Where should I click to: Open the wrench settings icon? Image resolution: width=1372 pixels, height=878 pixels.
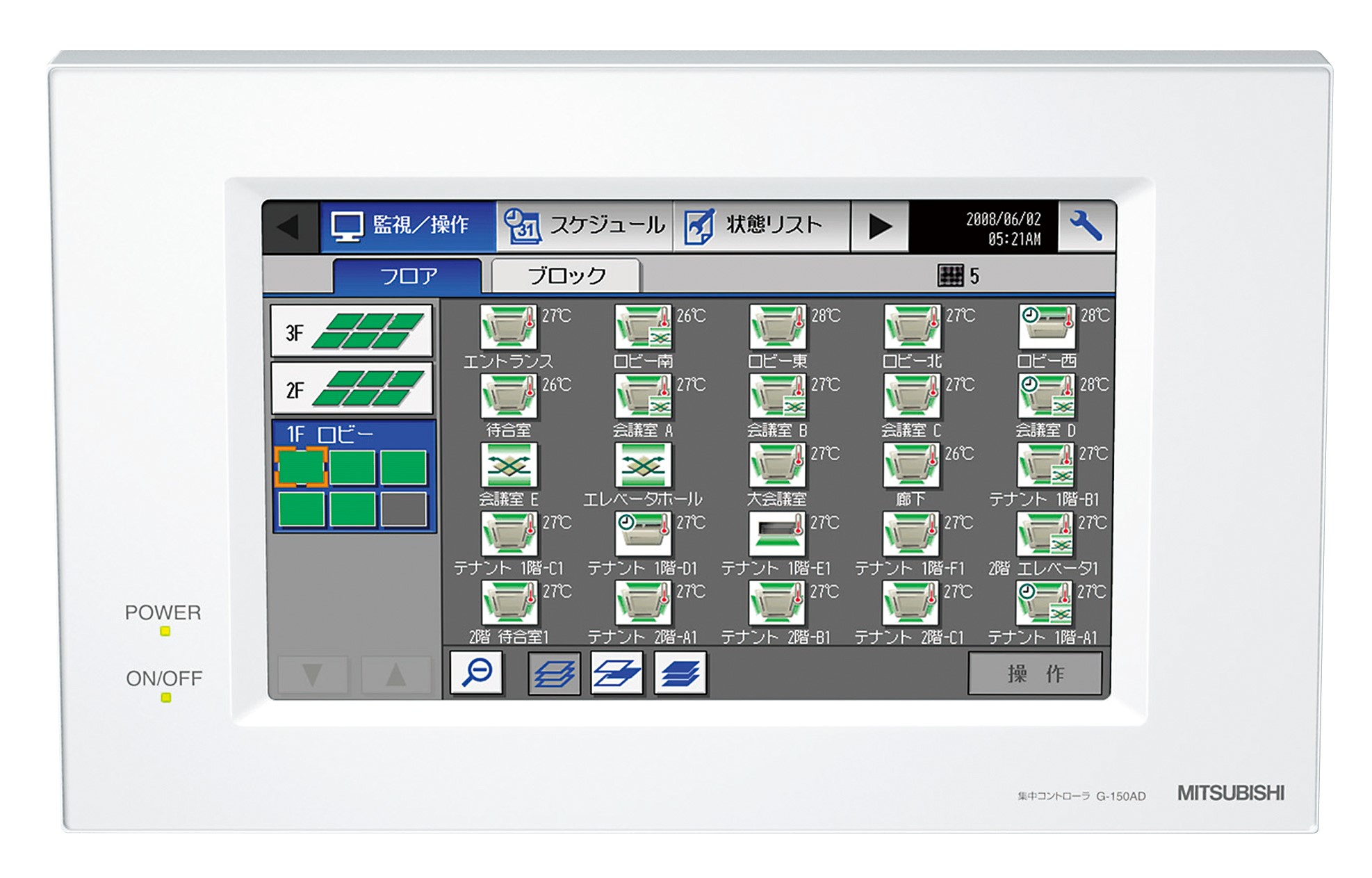(x=1086, y=226)
